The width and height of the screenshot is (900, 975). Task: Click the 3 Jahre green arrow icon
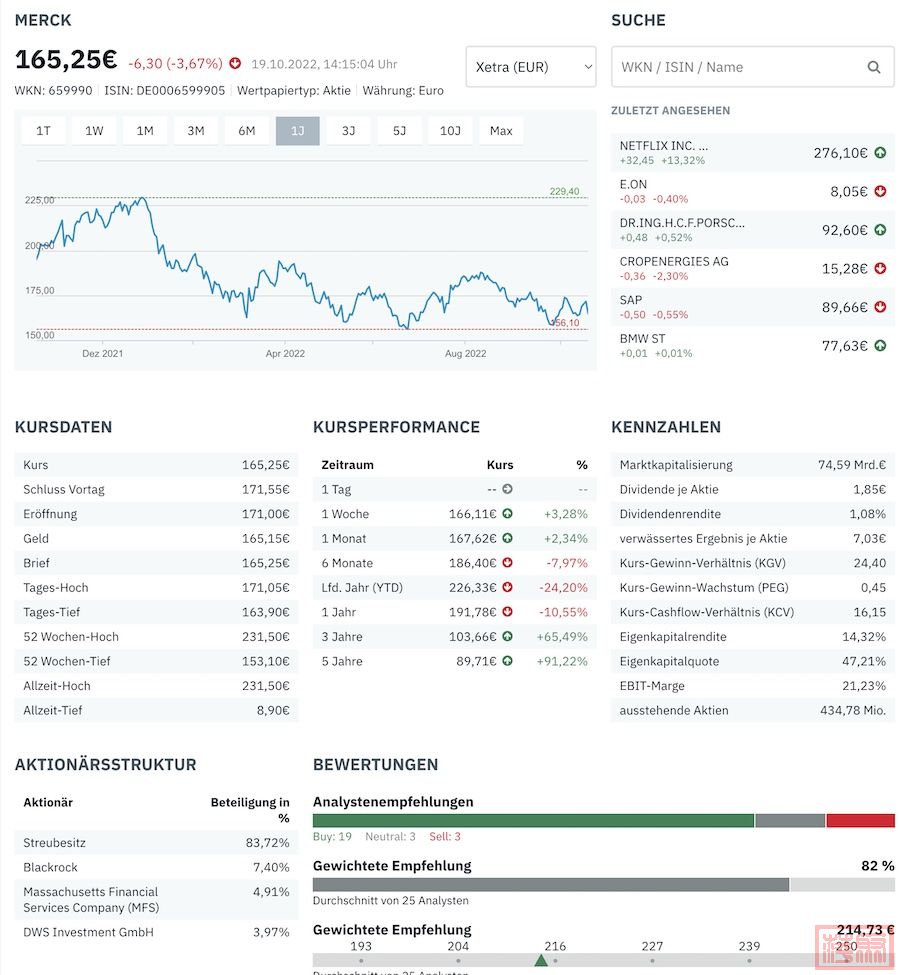click(x=507, y=636)
